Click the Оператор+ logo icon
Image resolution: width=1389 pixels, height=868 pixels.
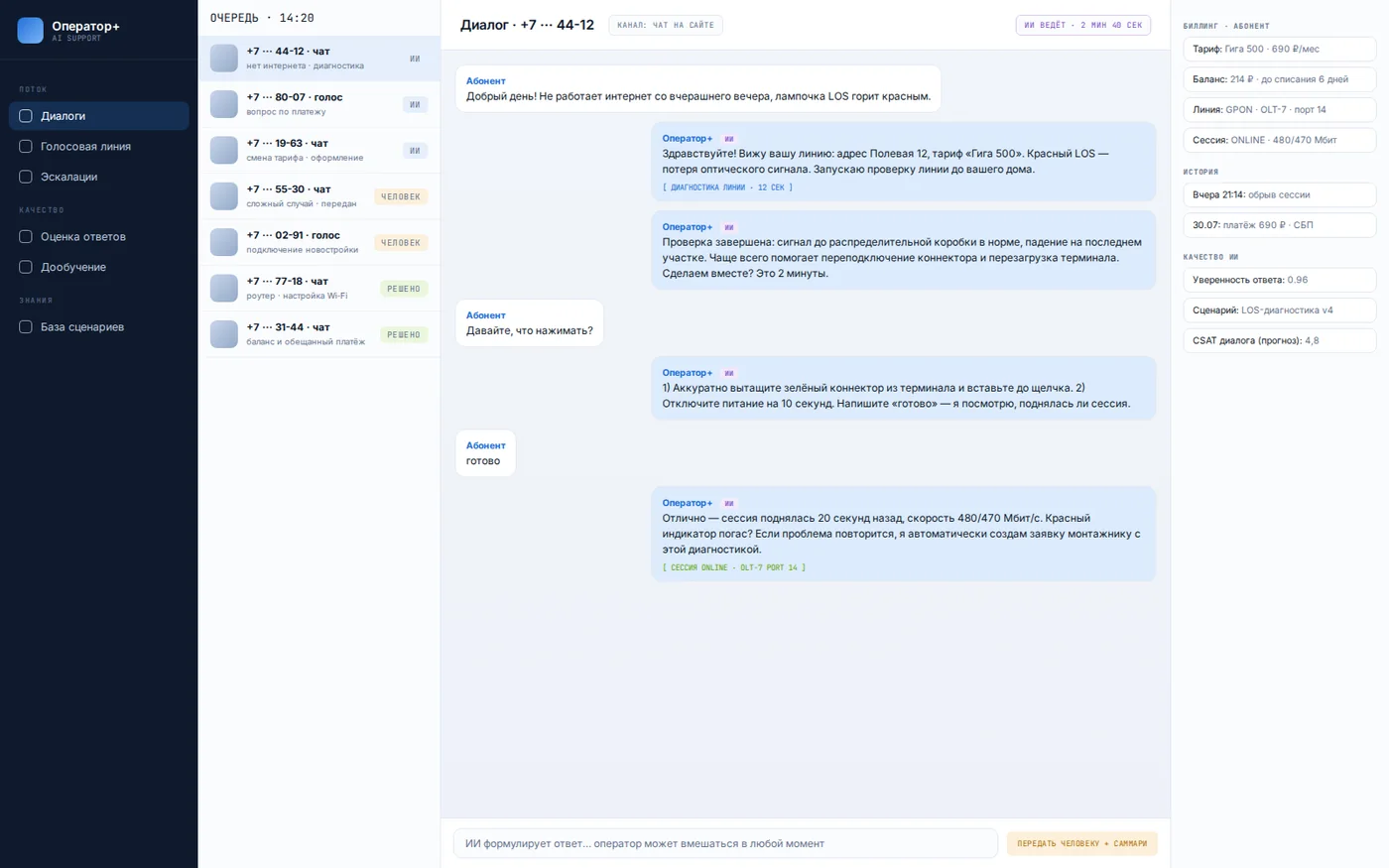click(31, 31)
